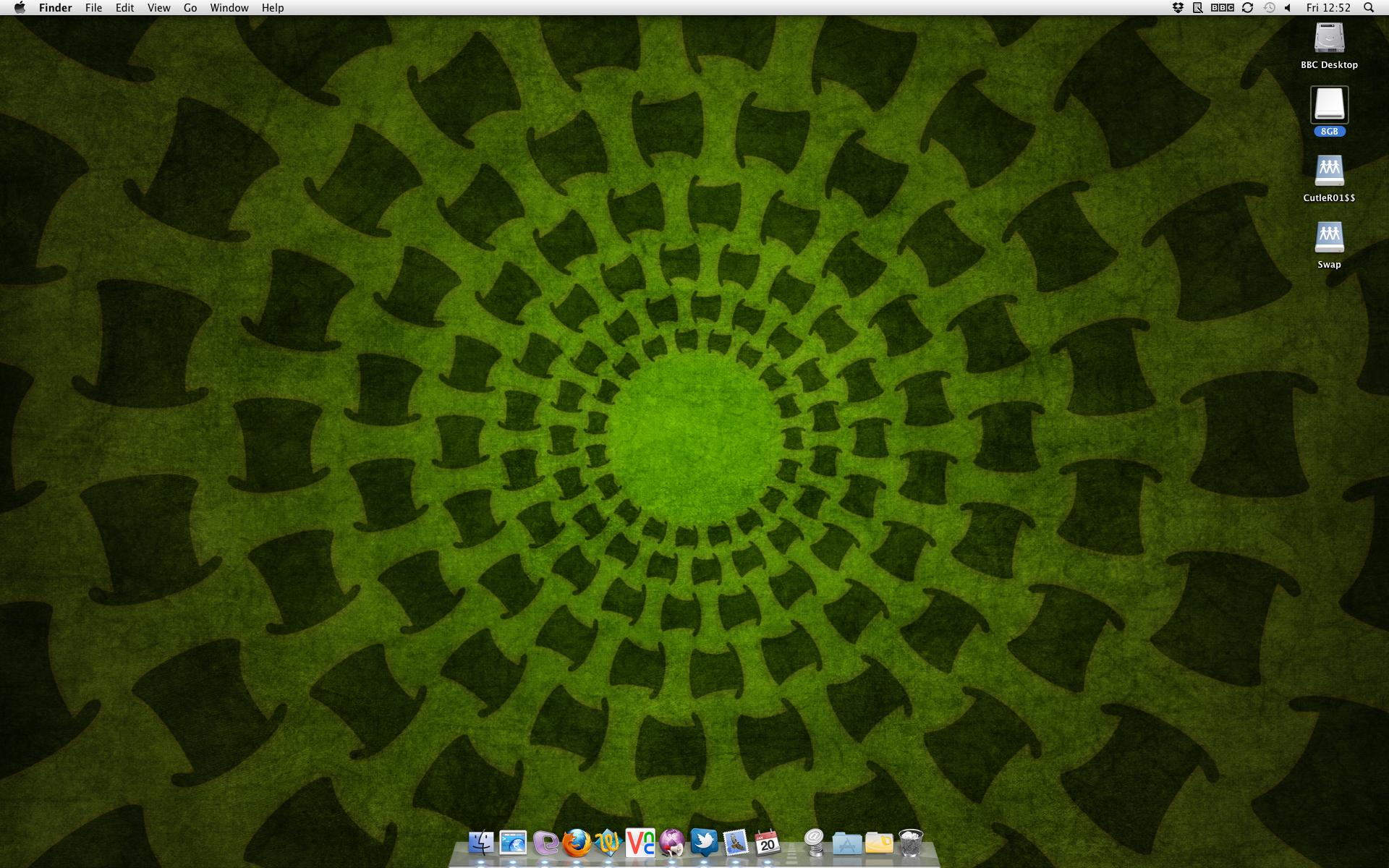The width and height of the screenshot is (1389, 868).
Task: Open the iCal calendar icon in Dock
Action: pyautogui.click(x=767, y=843)
